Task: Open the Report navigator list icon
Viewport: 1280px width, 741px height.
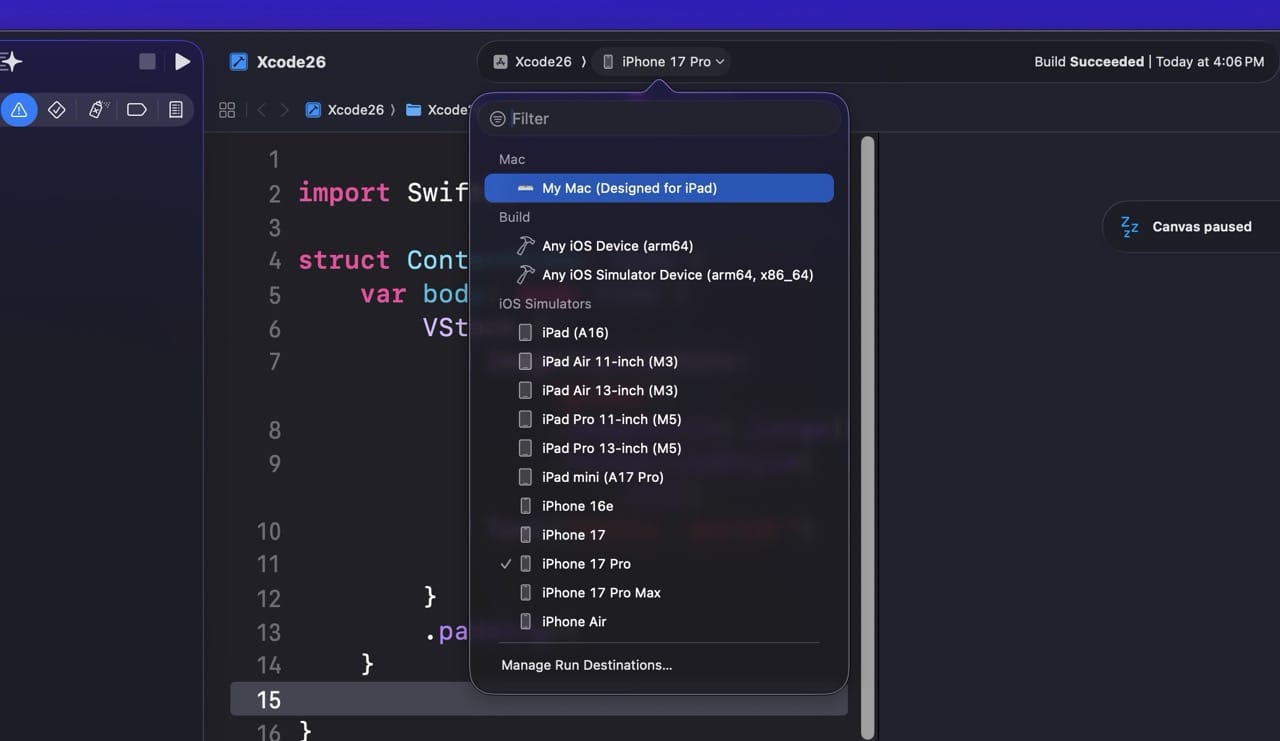Action: click(x=176, y=110)
